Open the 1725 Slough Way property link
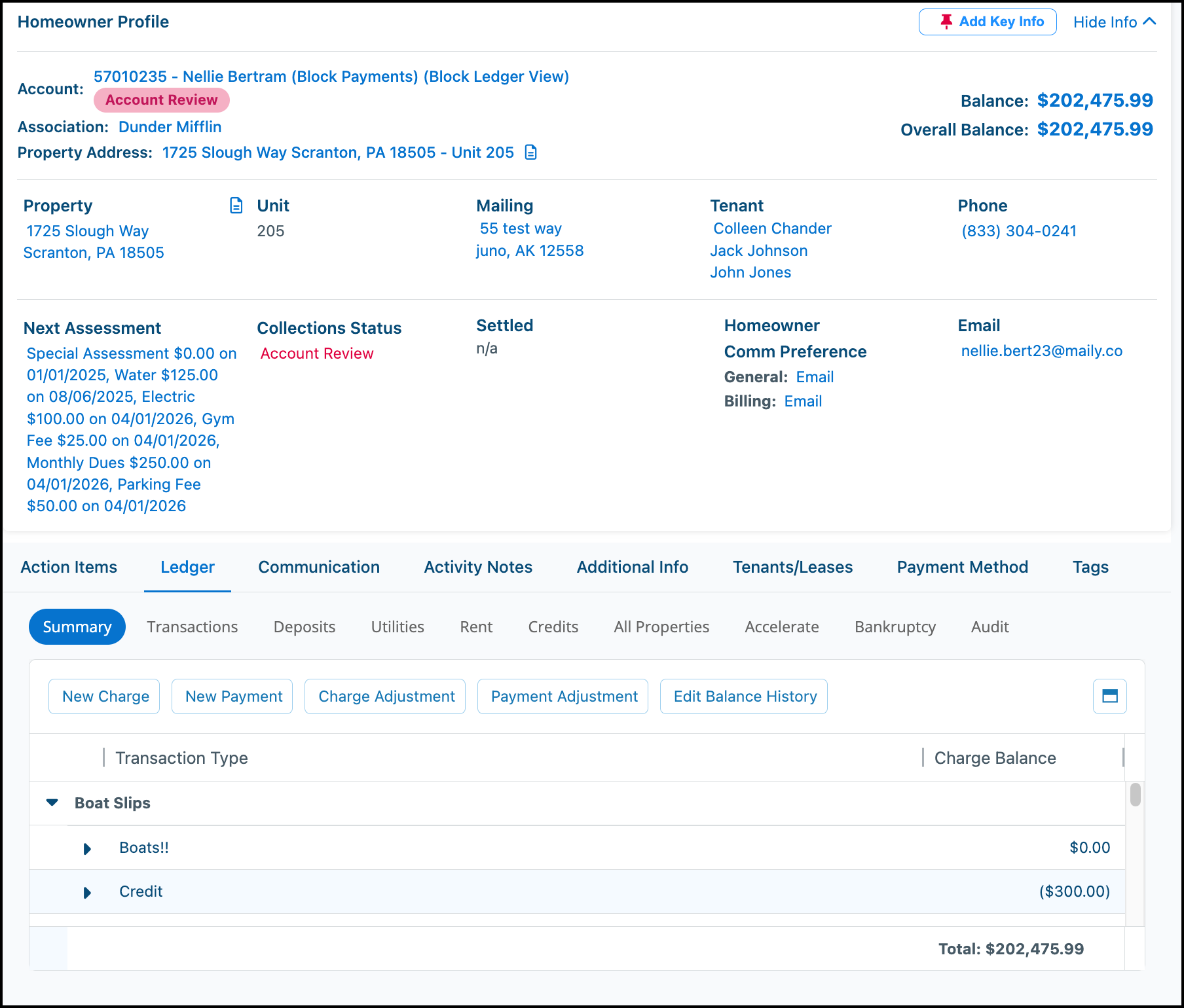This screenshot has height=1008, width=1184. 94,242
